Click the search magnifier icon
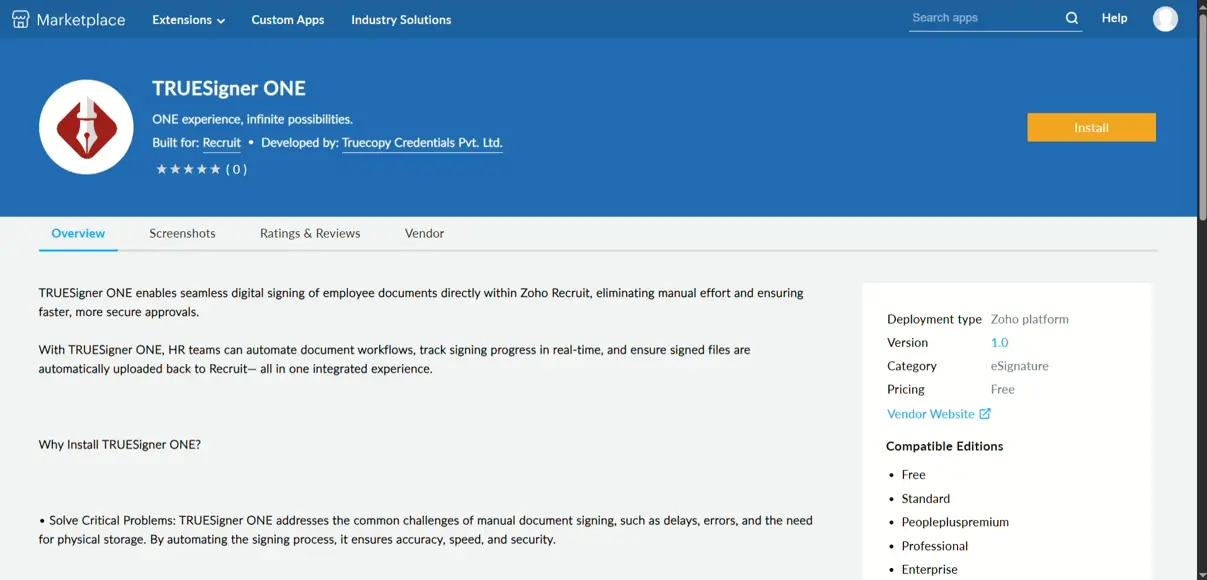 (x=1071, y=18)
